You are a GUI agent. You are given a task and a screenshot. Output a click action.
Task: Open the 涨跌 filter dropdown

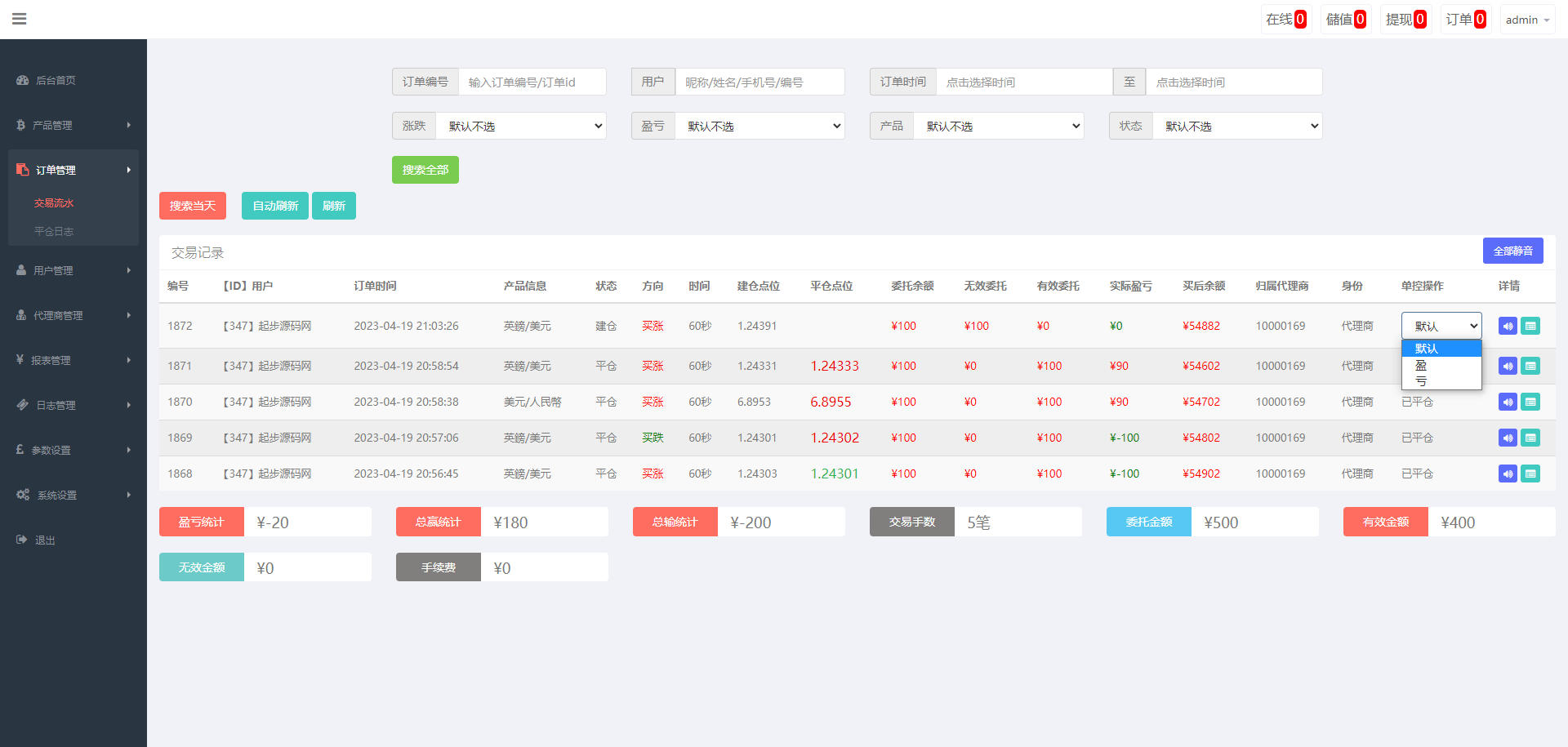(x=521, y=126)
